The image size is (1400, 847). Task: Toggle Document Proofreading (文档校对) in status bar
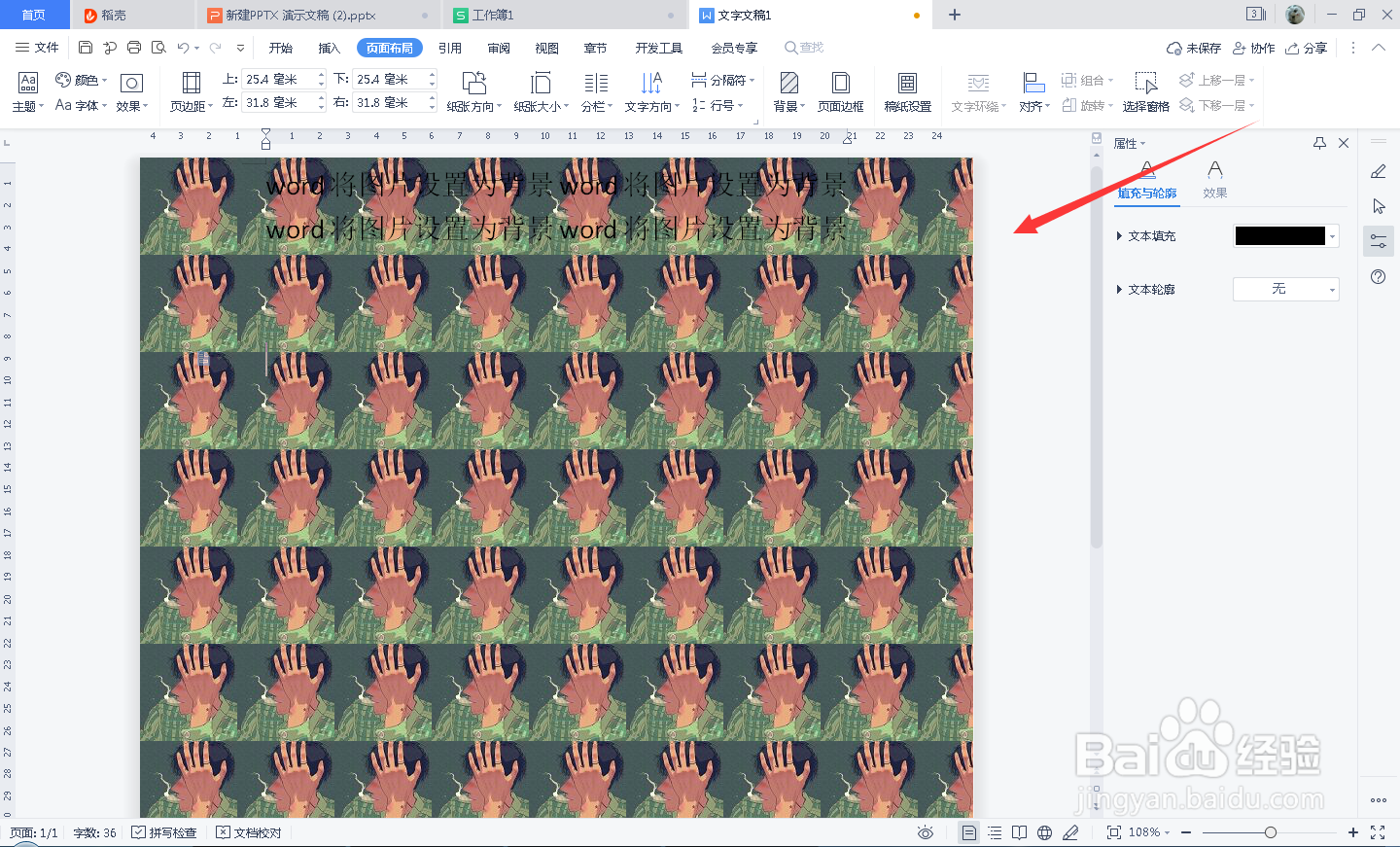pyautogui.click(x=249, y=832)
